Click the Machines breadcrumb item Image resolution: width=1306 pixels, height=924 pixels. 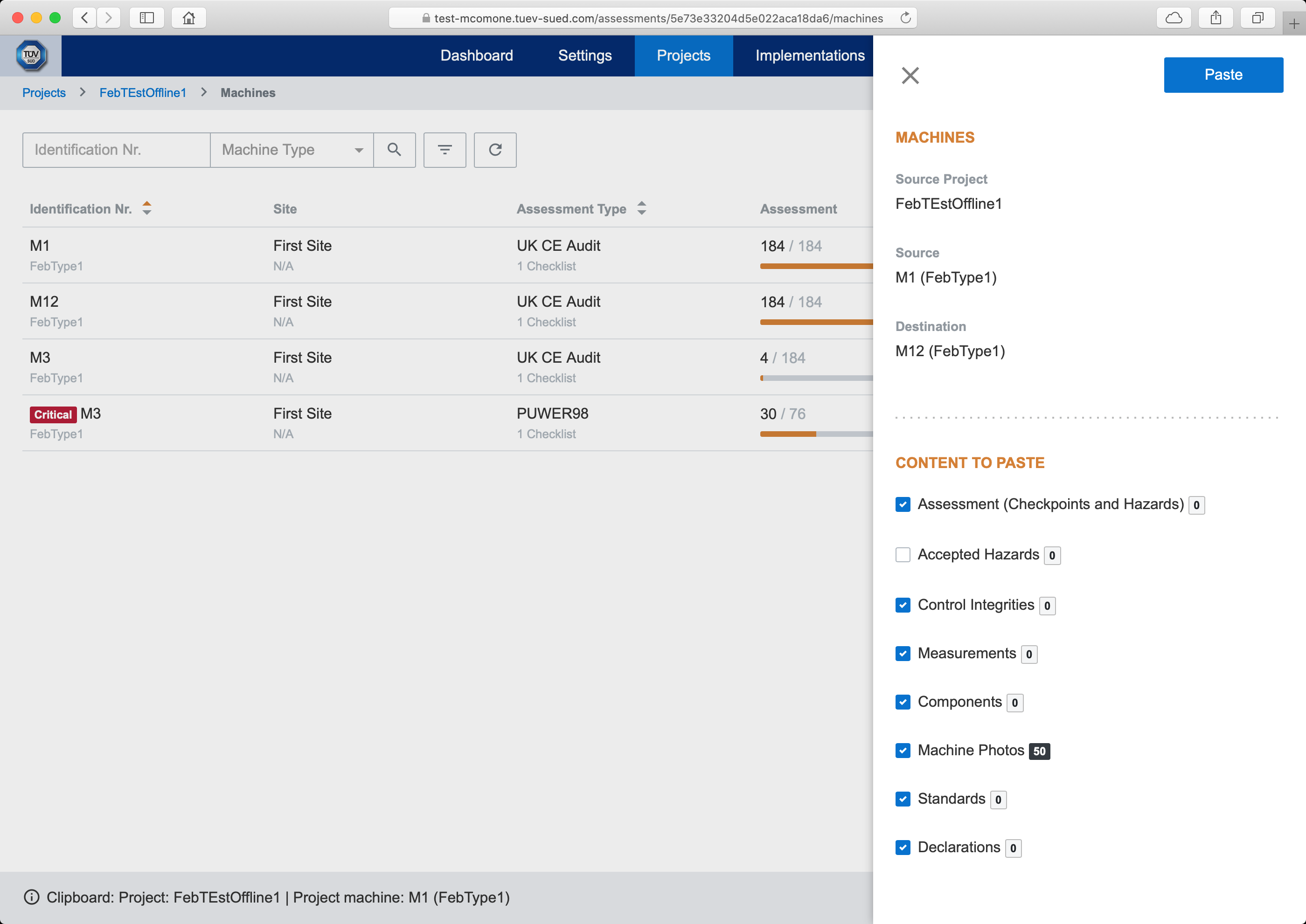pyautogui.click(x=248, y=92)
